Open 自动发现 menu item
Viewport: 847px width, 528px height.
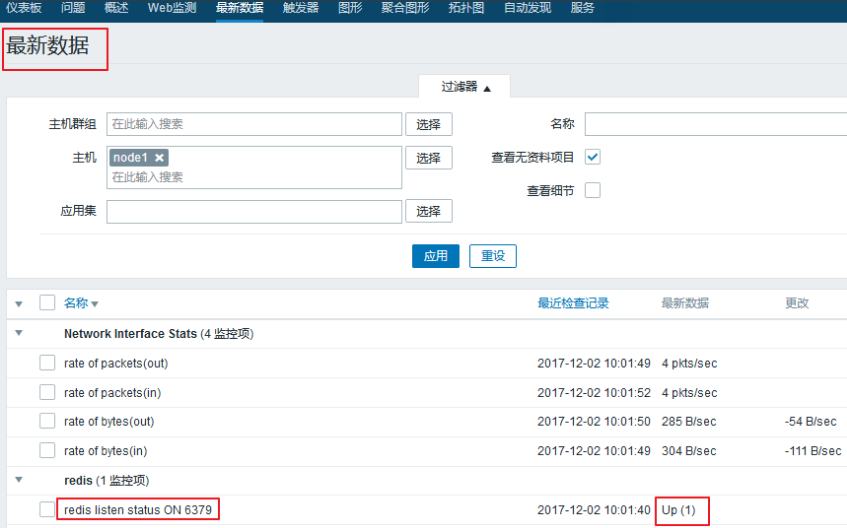point(527,8)
